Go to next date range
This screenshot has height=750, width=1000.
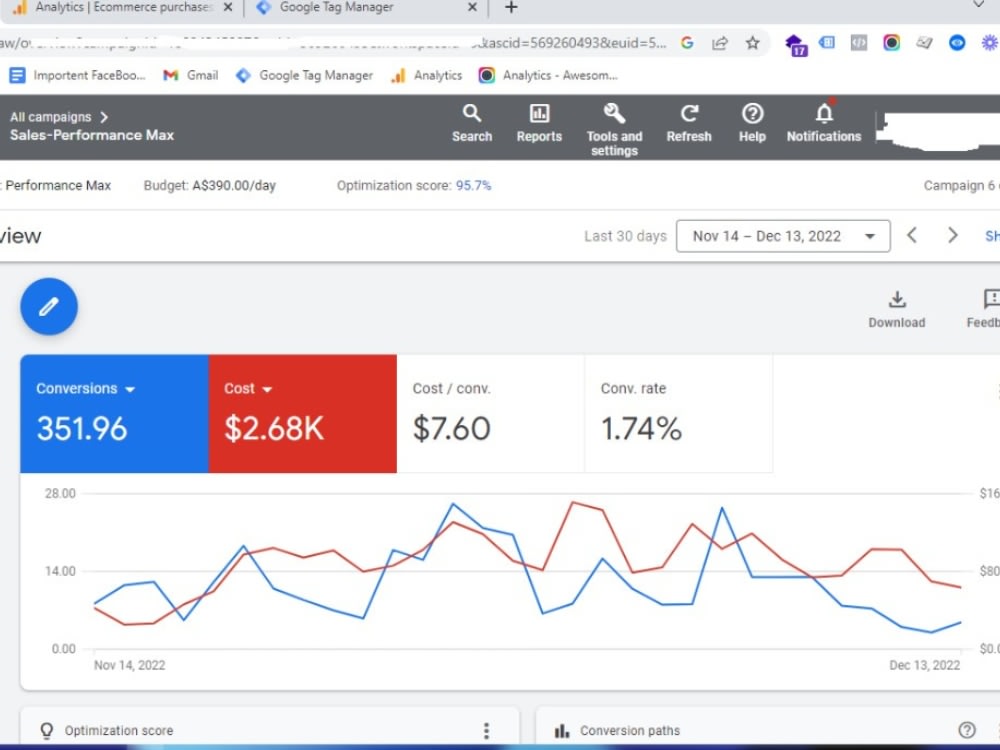tap(953, 235)
